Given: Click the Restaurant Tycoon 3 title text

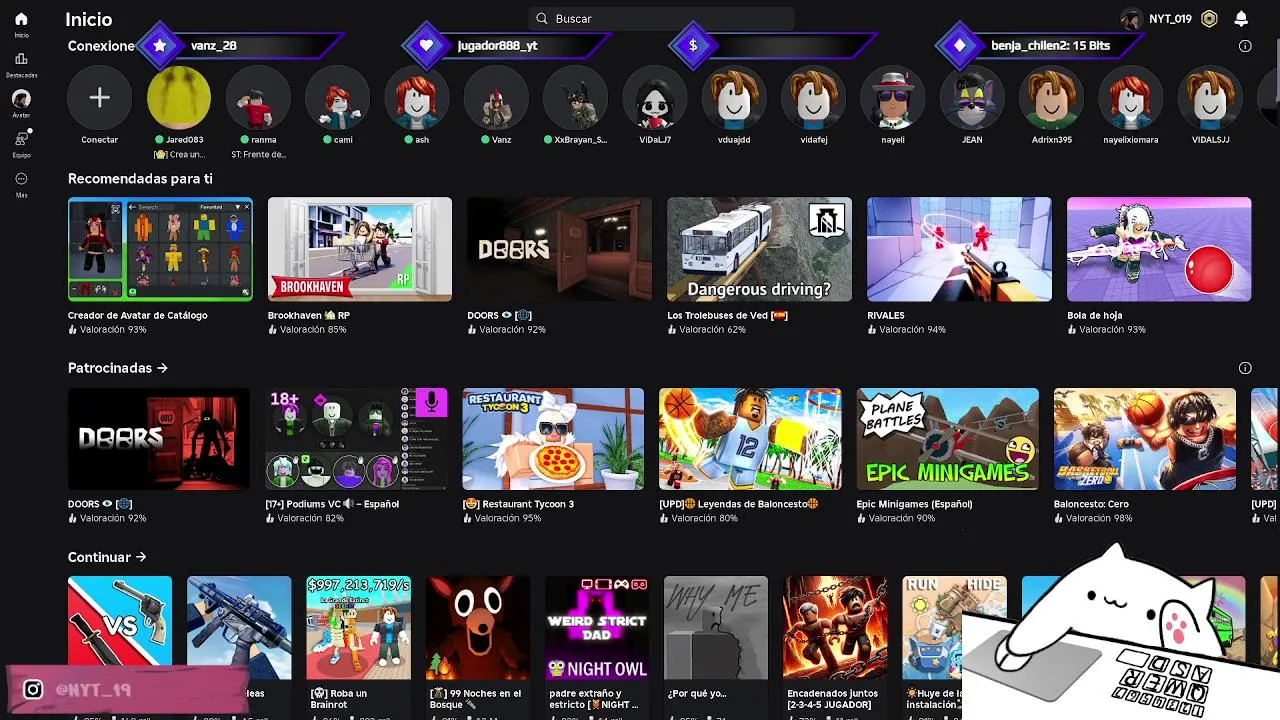Looking at the screenshot, I should pyautogui.click(x=518, y=504).
